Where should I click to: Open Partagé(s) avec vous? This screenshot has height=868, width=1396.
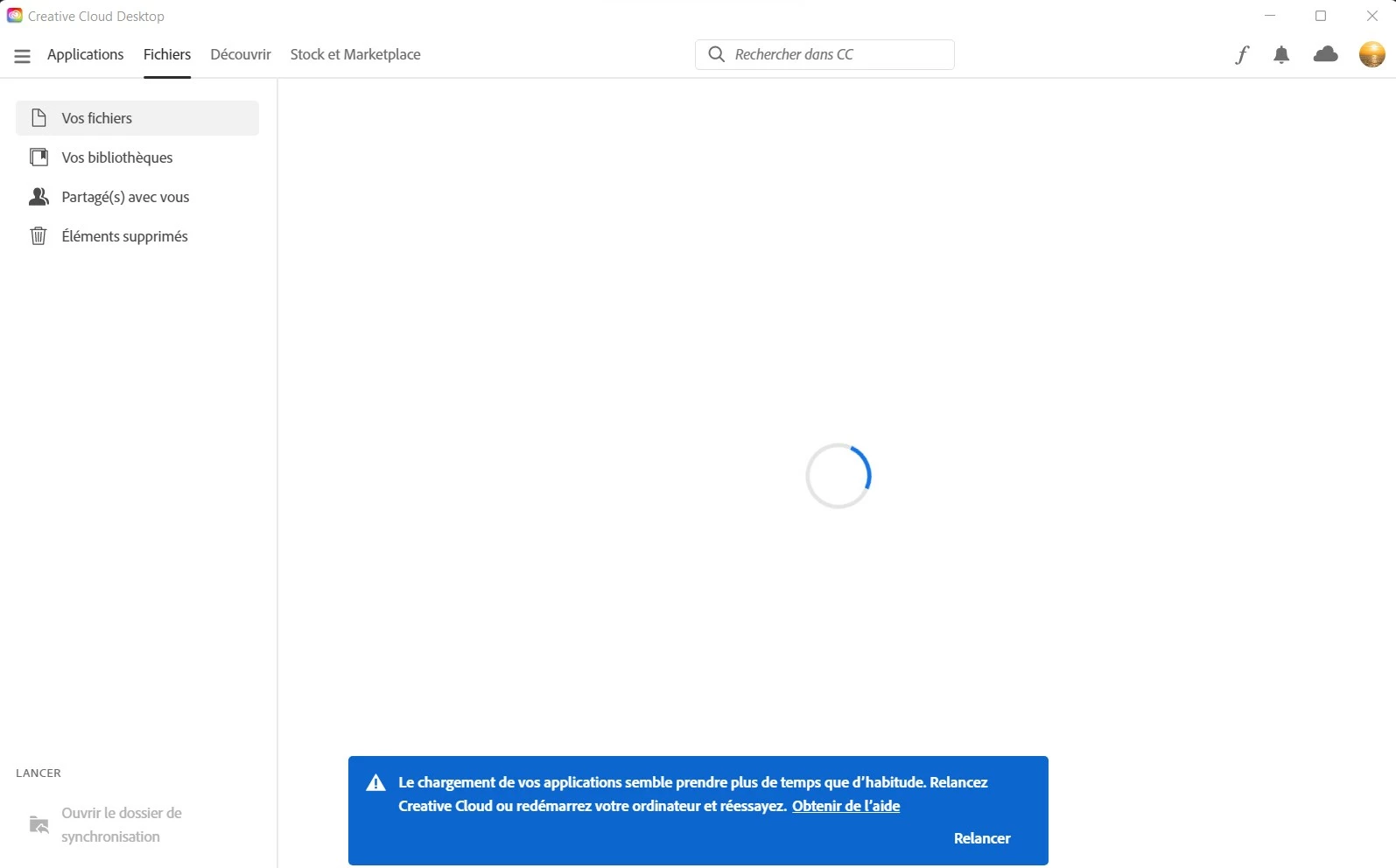[x=137, y=197]
